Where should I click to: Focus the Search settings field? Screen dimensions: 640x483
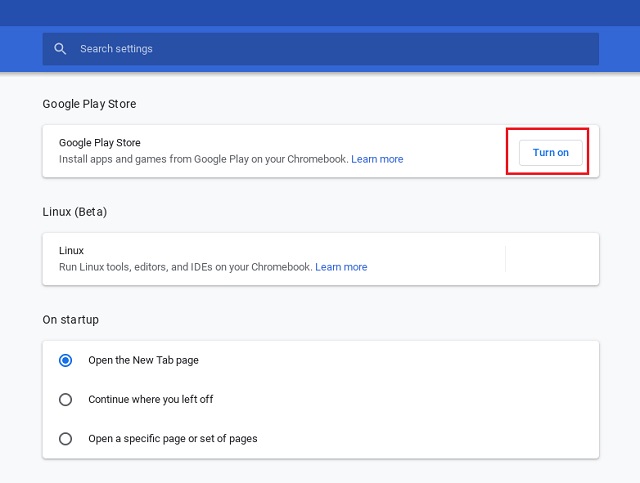pos(320,49)
